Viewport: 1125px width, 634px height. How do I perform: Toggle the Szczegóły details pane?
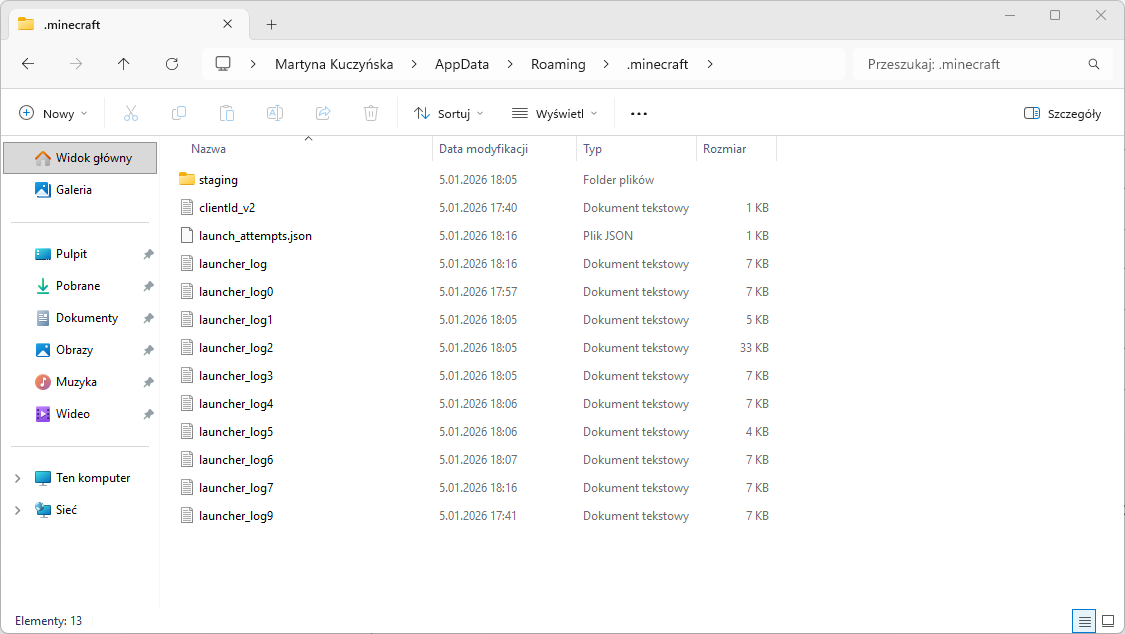1063,114
